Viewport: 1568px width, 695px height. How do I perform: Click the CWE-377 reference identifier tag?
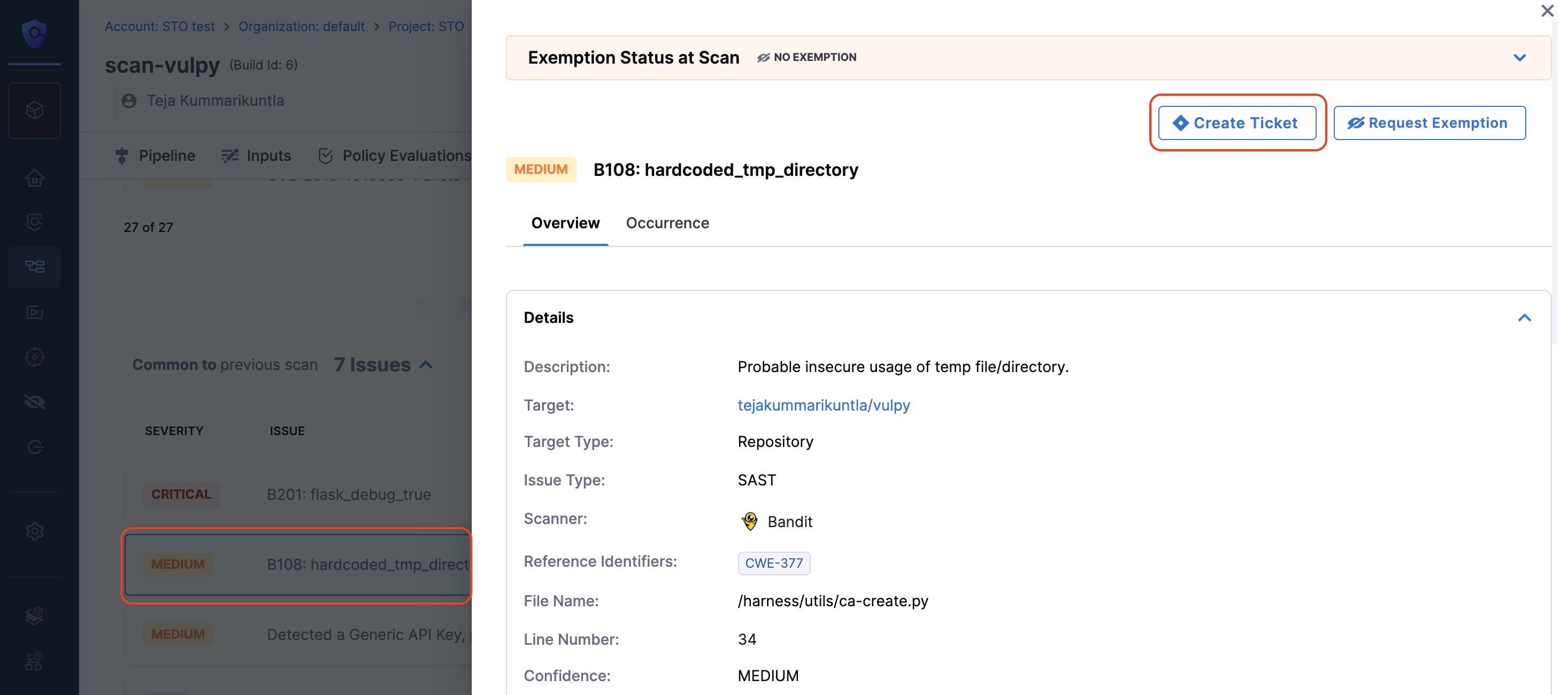[x=773, y=563]
